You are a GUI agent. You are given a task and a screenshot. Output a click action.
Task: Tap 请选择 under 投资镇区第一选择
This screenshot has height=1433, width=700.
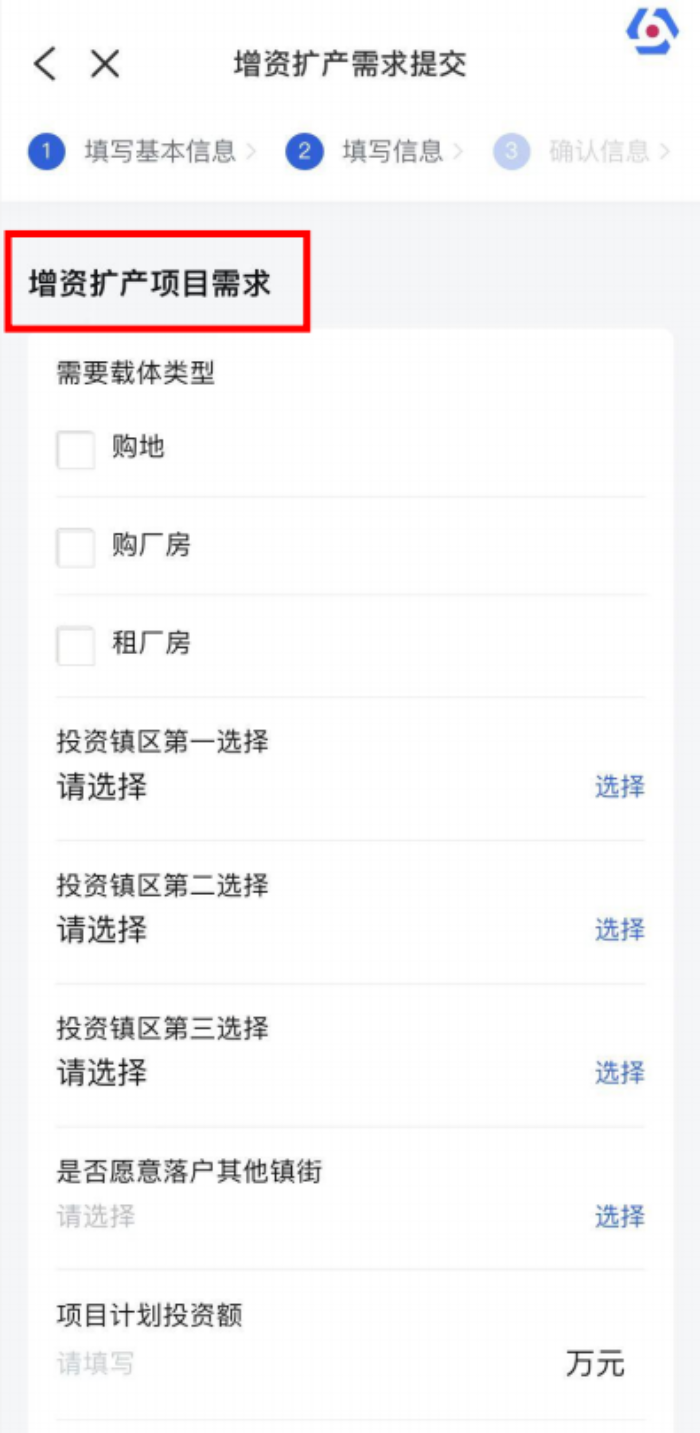(x=102, y=787)
